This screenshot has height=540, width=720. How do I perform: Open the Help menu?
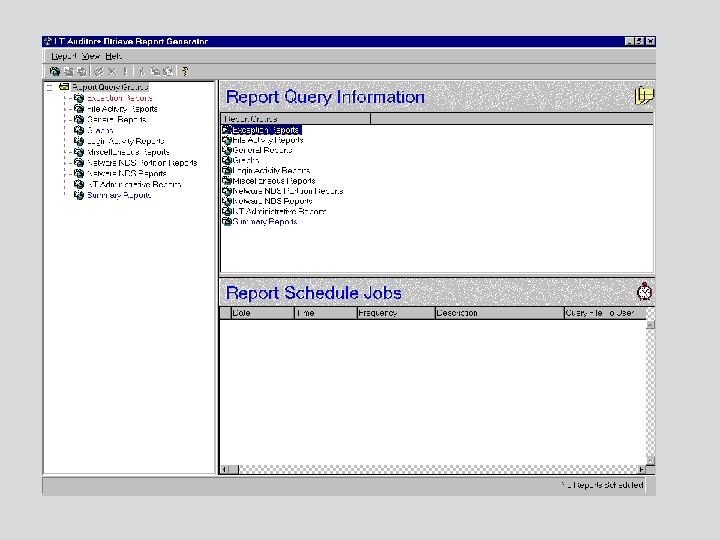click(x=113, y=56)
